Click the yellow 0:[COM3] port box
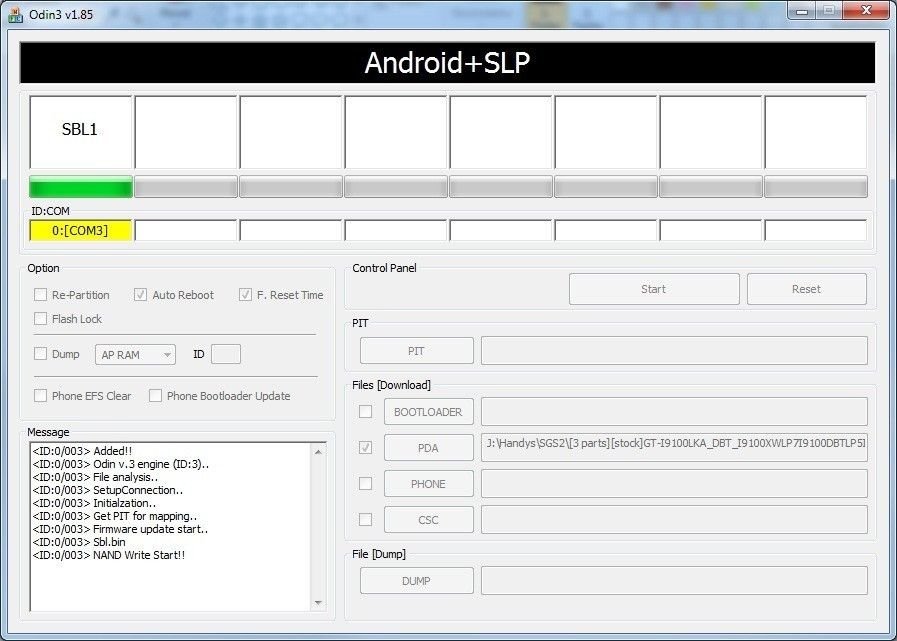This screenshot has height=641, width=897. click(x=81, y=231)
